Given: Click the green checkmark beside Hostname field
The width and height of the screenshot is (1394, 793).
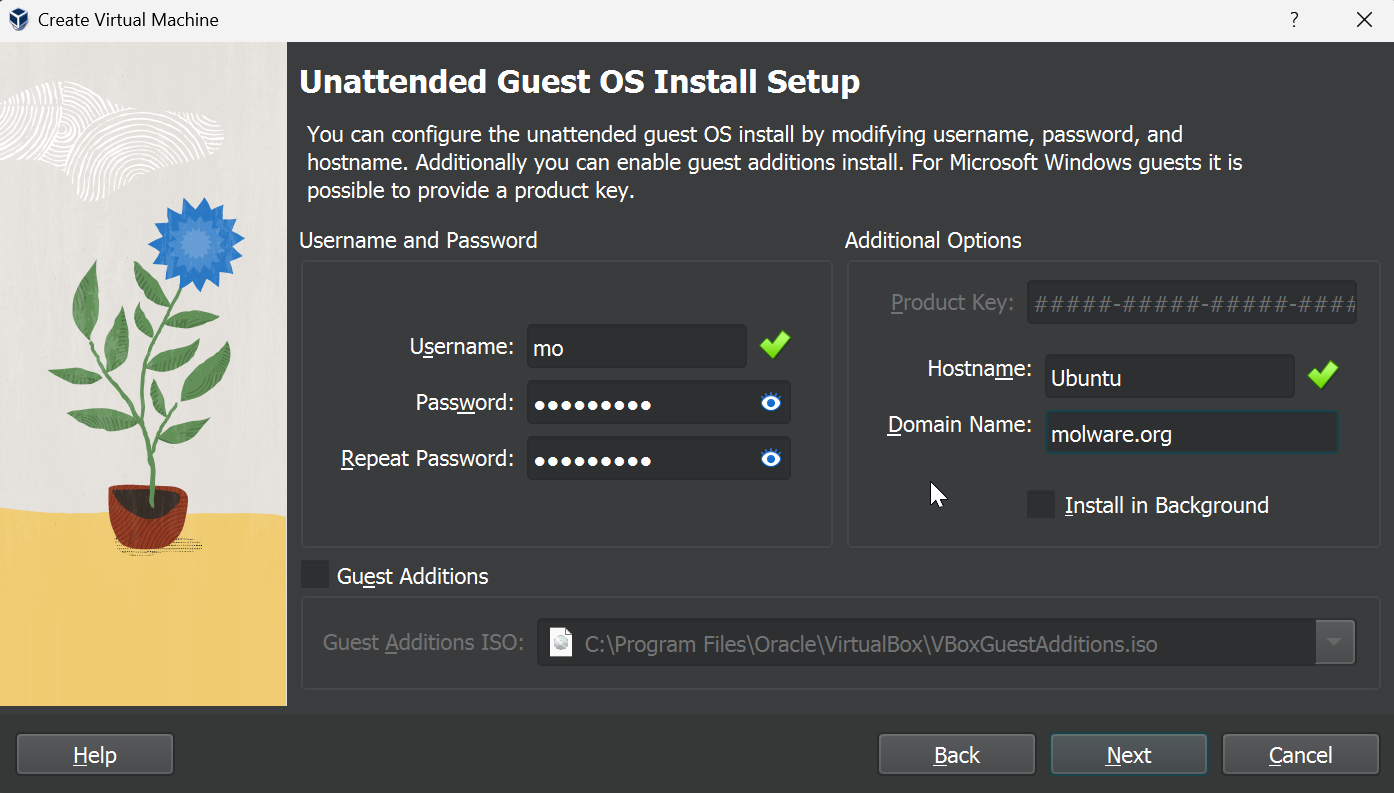Looking at the screenshot, I should click(x=1322, y=376).
